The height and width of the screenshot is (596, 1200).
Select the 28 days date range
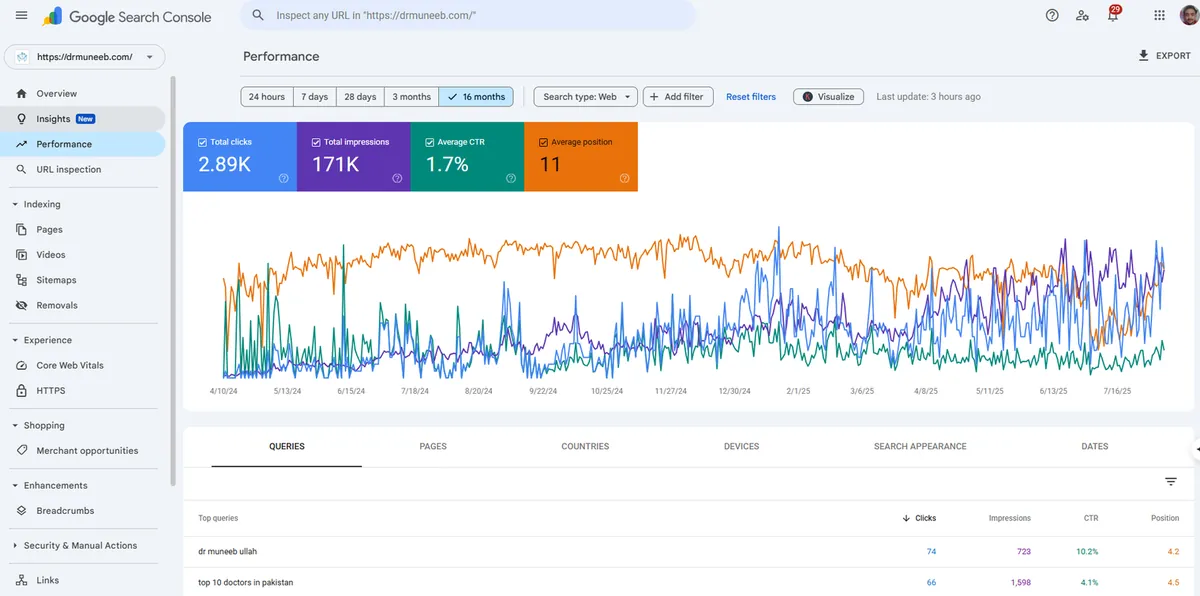[x=360, y=97]
